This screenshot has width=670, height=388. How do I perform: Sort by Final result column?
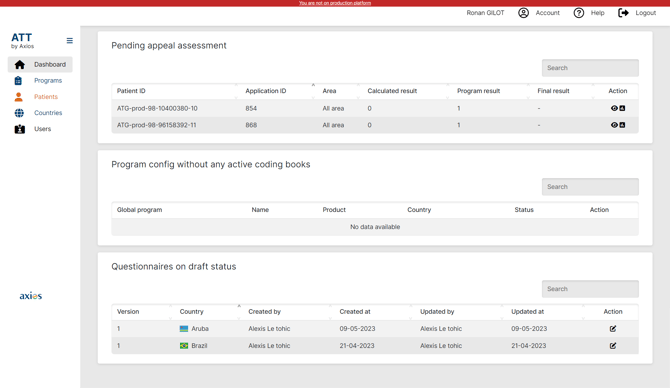553,91
